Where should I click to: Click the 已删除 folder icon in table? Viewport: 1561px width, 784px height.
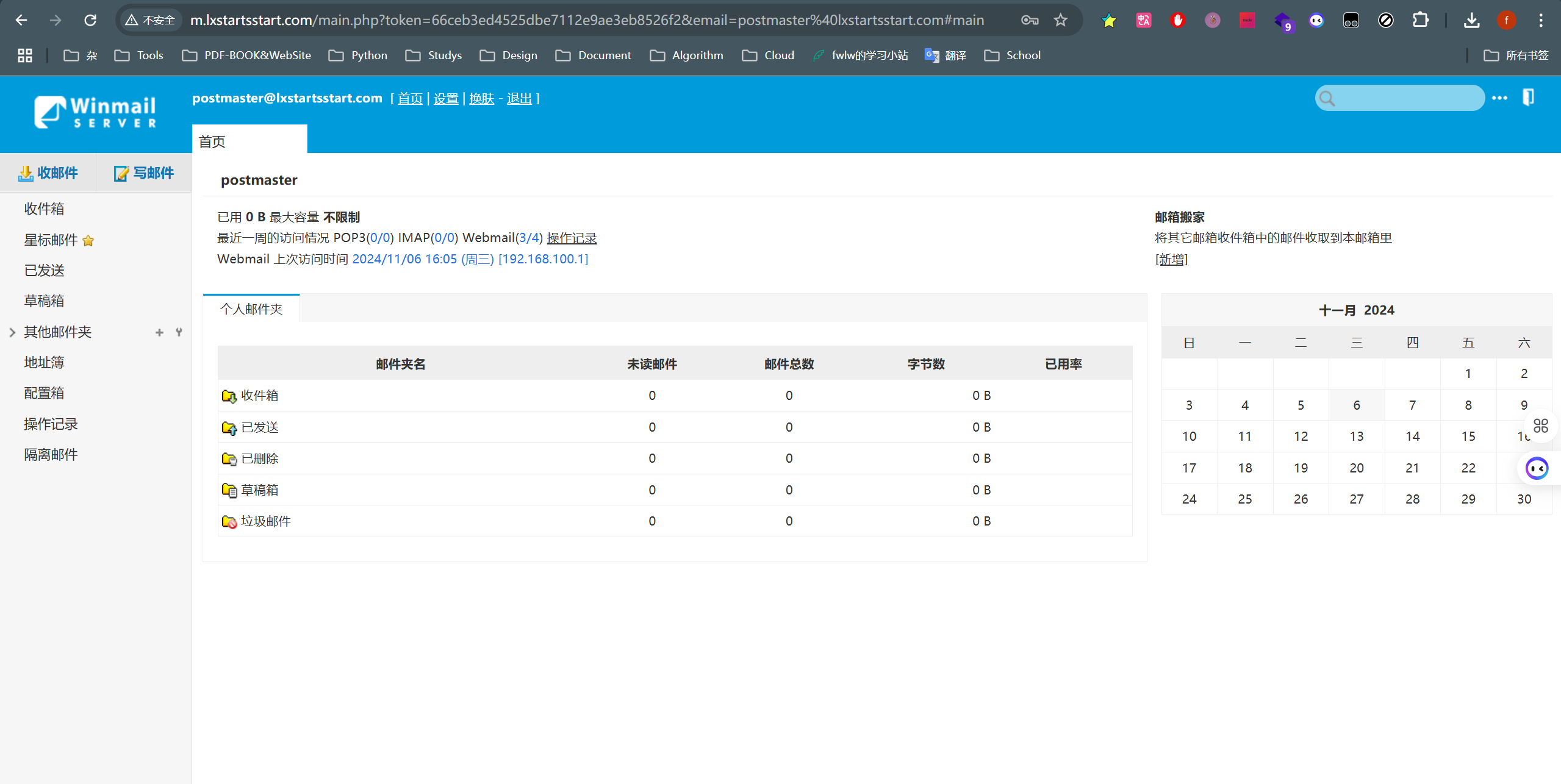(x=229, y=459)
